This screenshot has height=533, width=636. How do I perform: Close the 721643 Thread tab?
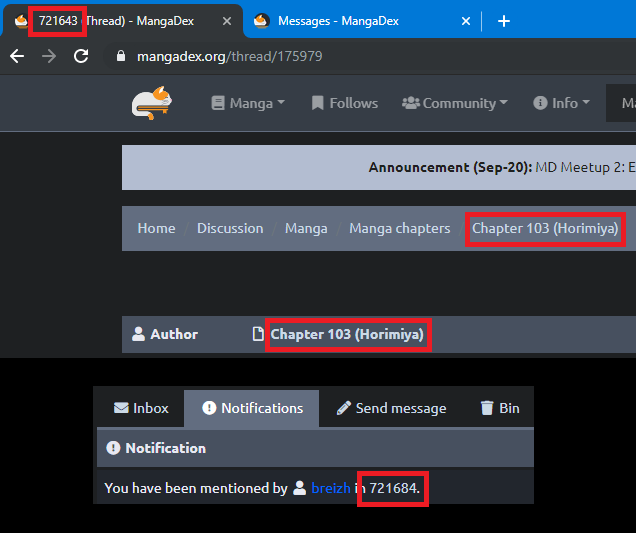tap(227, 21)
